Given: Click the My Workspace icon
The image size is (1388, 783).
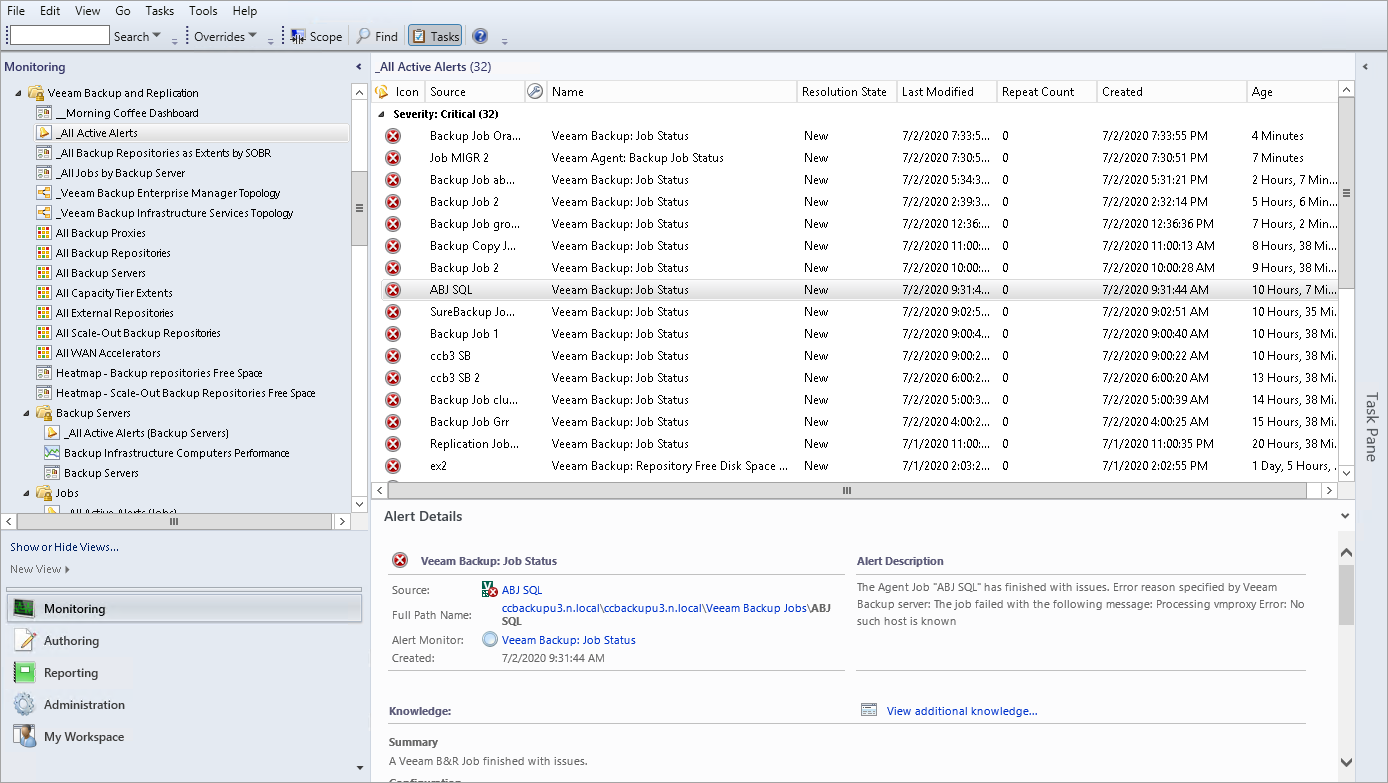Looking at the screenshot, I should 25,737.
